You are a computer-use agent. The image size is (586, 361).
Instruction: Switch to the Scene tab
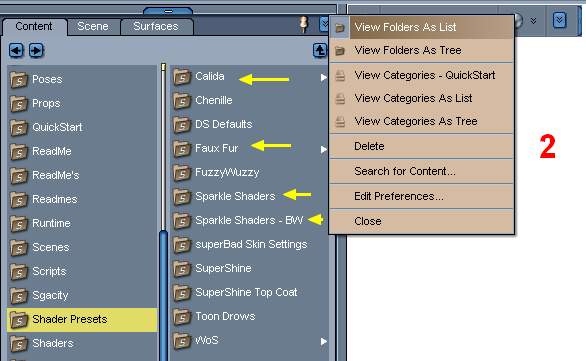(93, 26)
